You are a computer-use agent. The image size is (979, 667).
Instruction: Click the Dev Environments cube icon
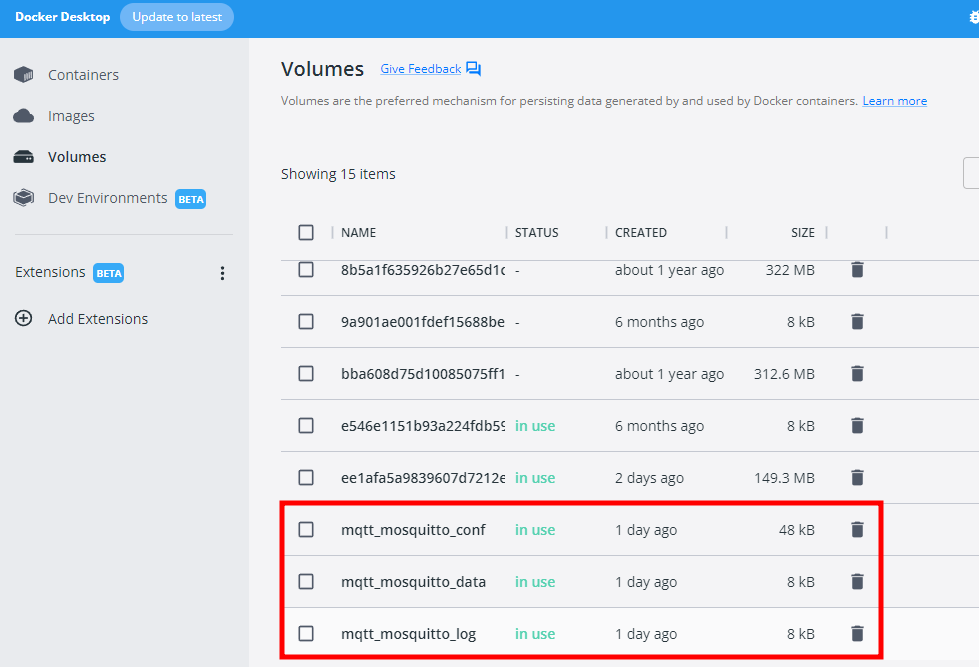pyautogui.click(x=24, y=198)
